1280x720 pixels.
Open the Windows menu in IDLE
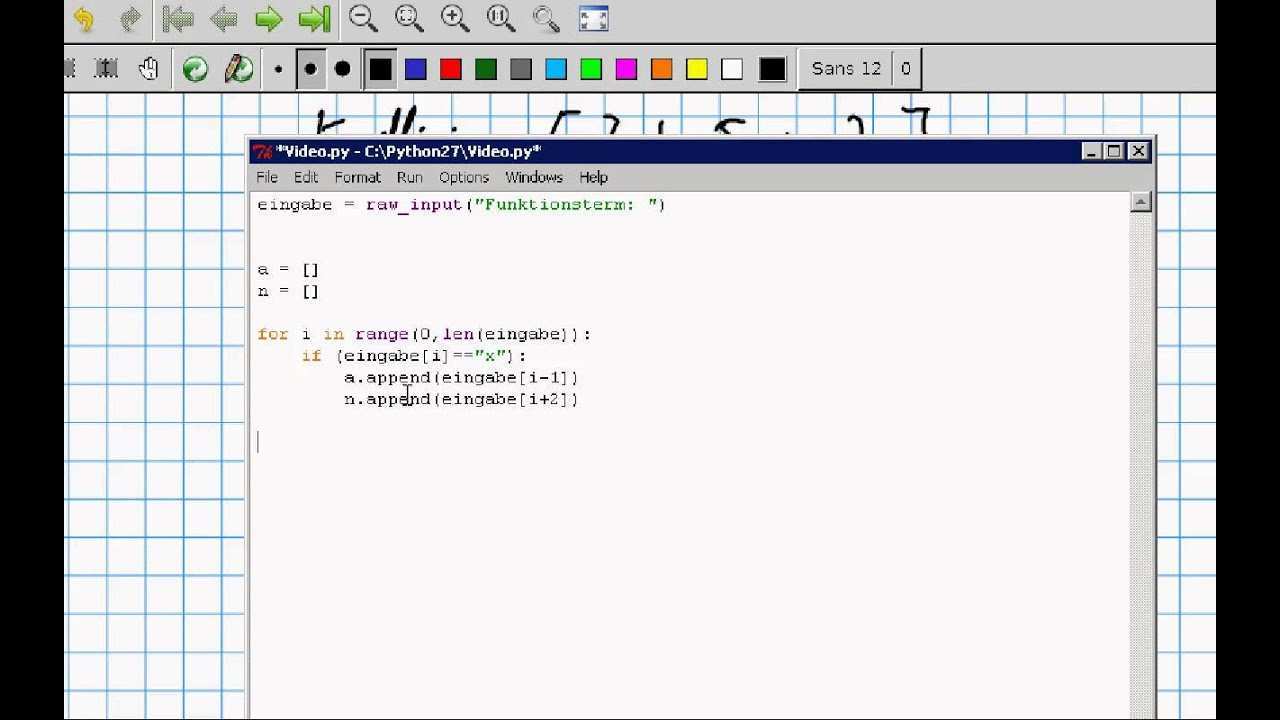[x=533, y=177]
